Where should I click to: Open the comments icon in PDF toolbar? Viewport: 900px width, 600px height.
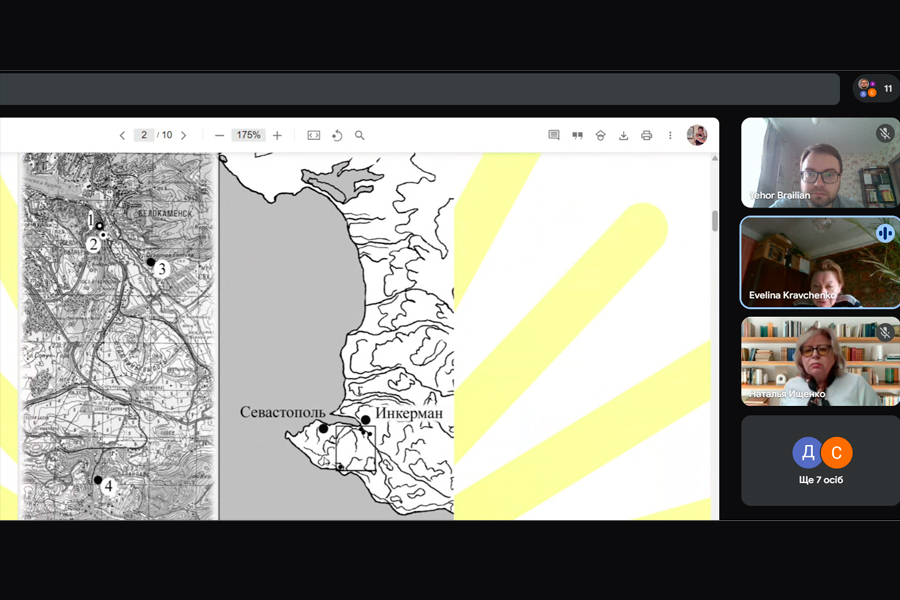click(554, 136)
